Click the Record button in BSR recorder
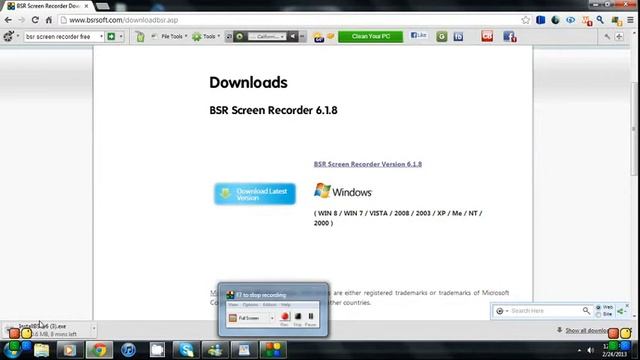Screen dimensions: 640x360 click(284, 317)
